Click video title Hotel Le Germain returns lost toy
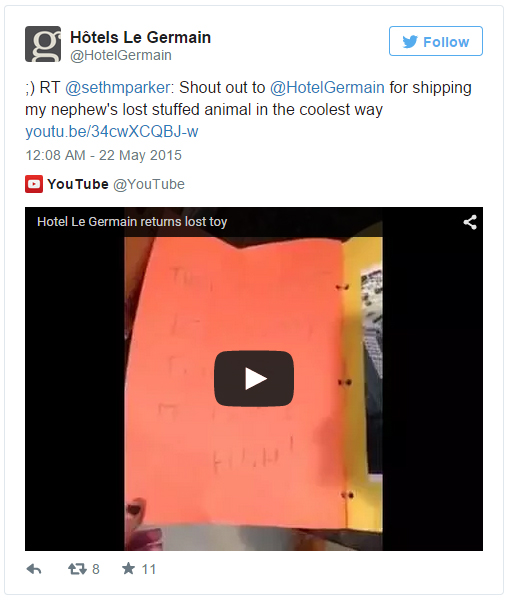The height and width of the screenshot is (603, 509). click(132, 222)
